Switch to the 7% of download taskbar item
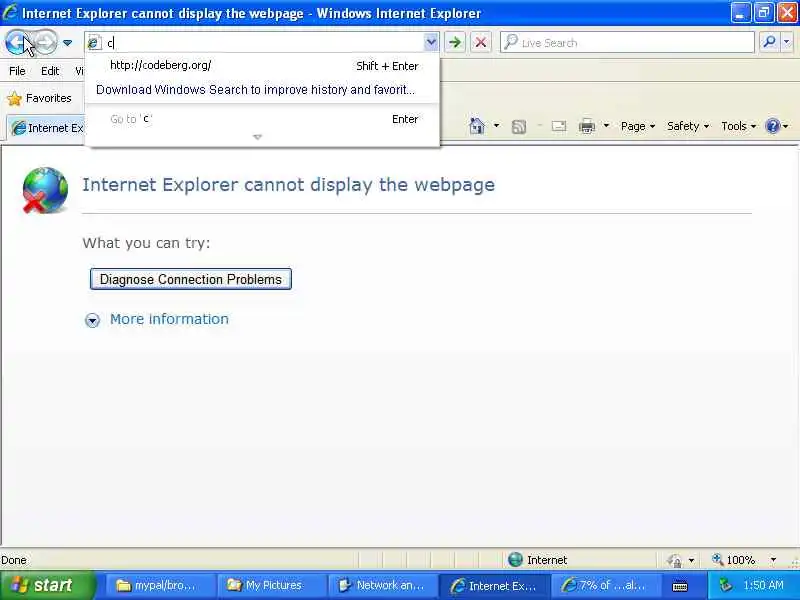The height and width of the screenshot is (600, 800). (606, 585)
